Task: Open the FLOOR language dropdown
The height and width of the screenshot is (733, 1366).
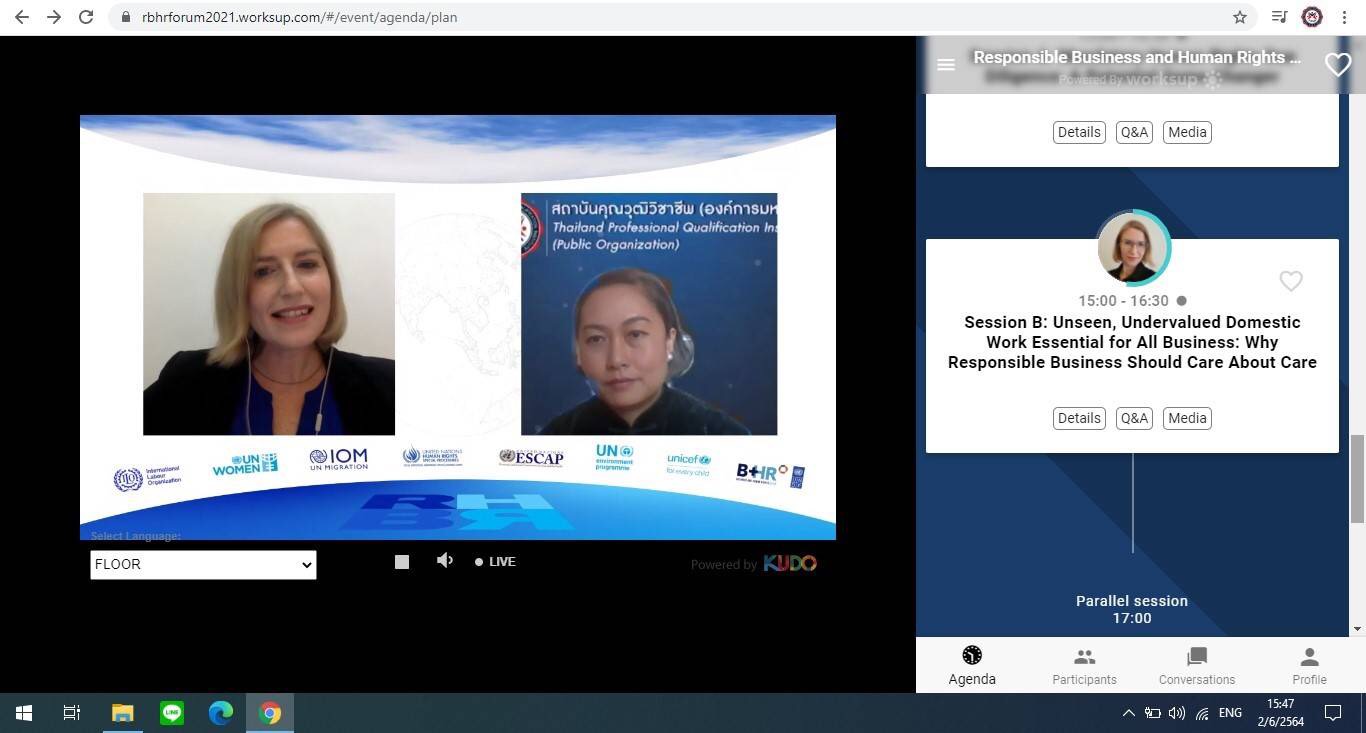Action: 203,564
